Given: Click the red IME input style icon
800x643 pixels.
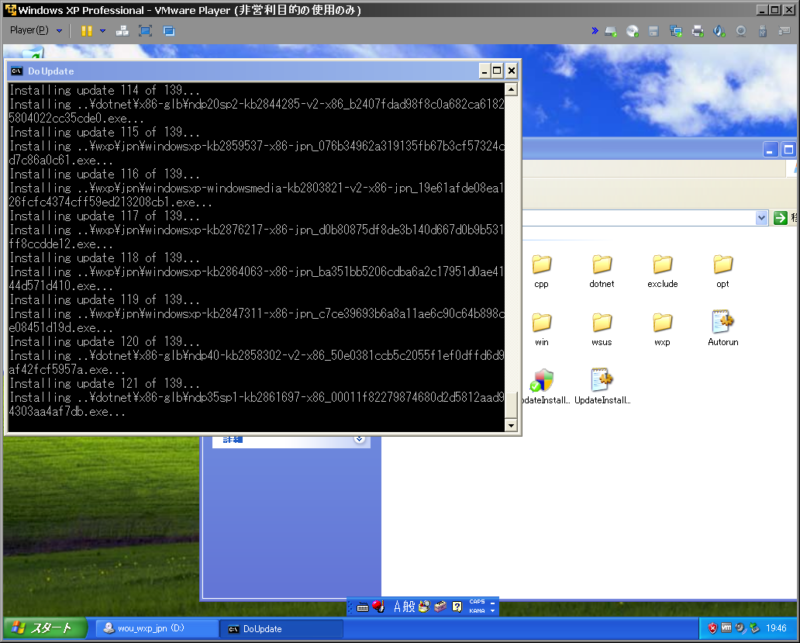Looking at the screenshot, I should (378, 606).
